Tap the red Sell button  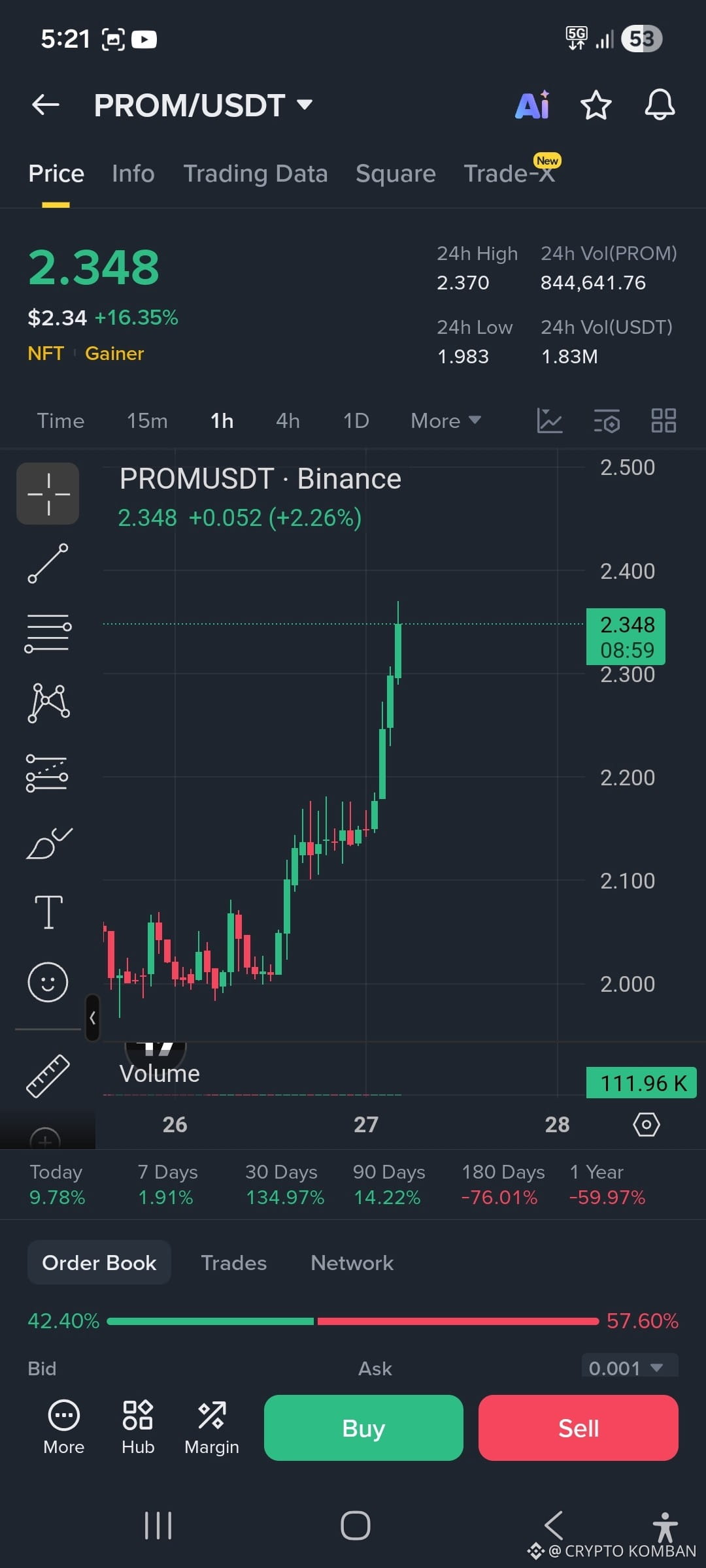(x=579, y=1428)
